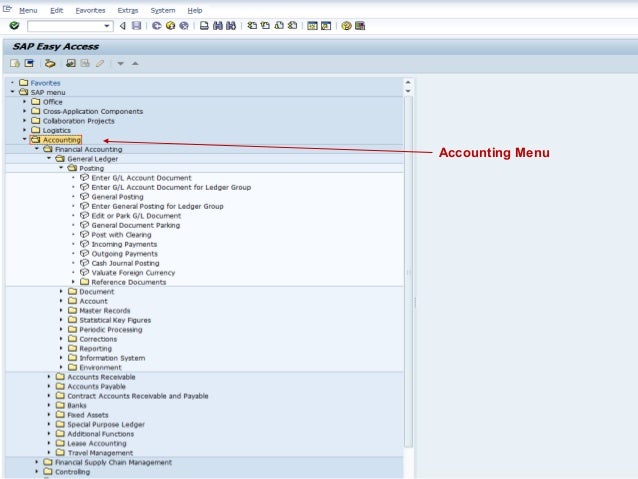This screenshot has width=638, height=479.
Task: Expand the Office folder node
Action: click(24, 102)
